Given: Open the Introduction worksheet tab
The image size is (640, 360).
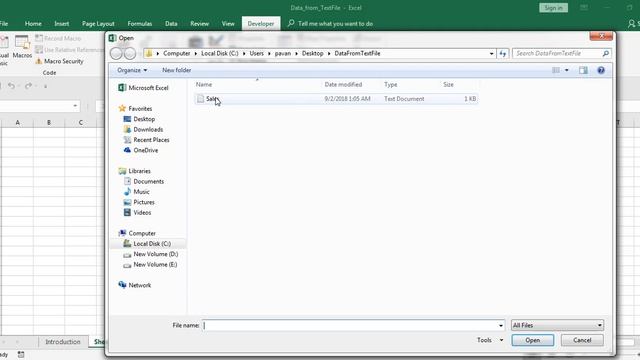Looking at the screenshot, I should [63, 342].
